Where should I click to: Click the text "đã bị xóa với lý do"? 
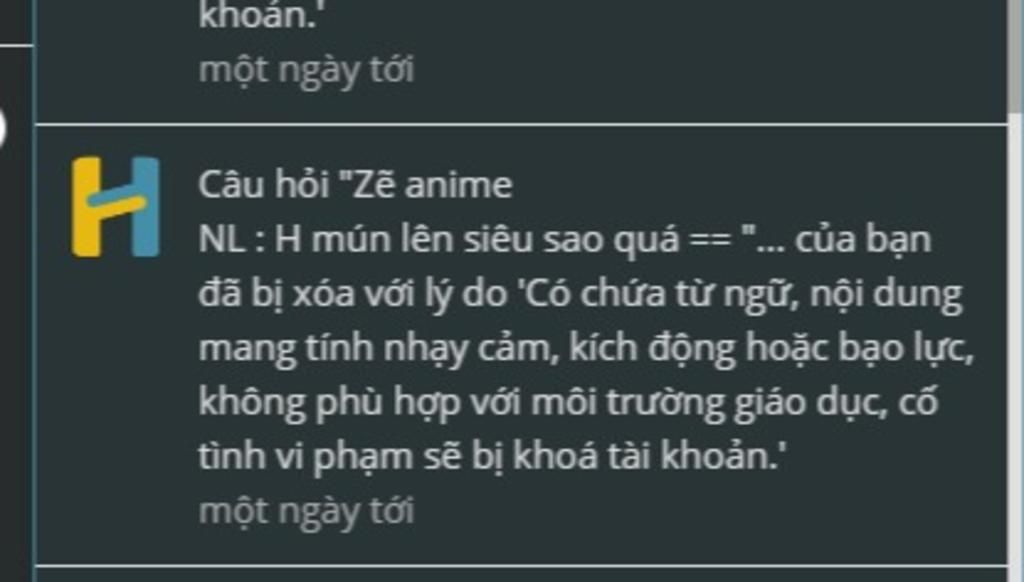[353, 294]
